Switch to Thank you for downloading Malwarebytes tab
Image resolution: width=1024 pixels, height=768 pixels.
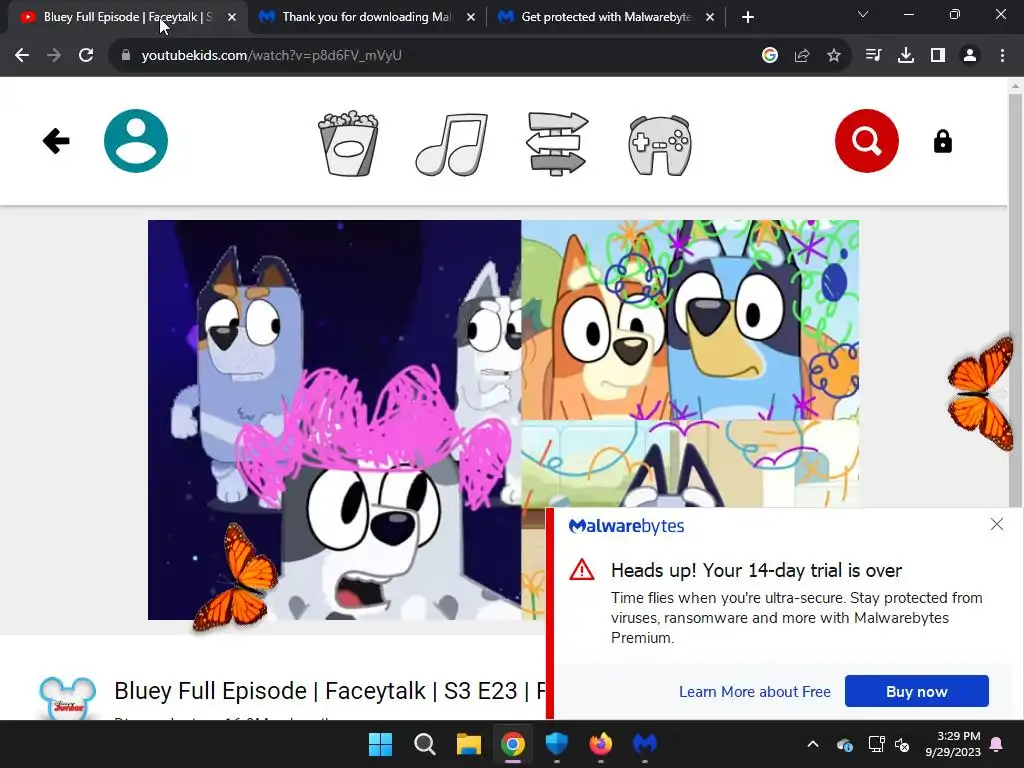point(366,17)
